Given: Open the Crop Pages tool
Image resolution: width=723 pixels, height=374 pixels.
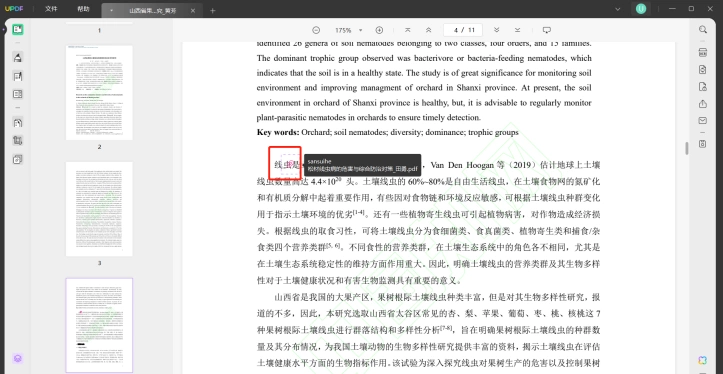Looking at the screenshot, I should pos(18,141).
